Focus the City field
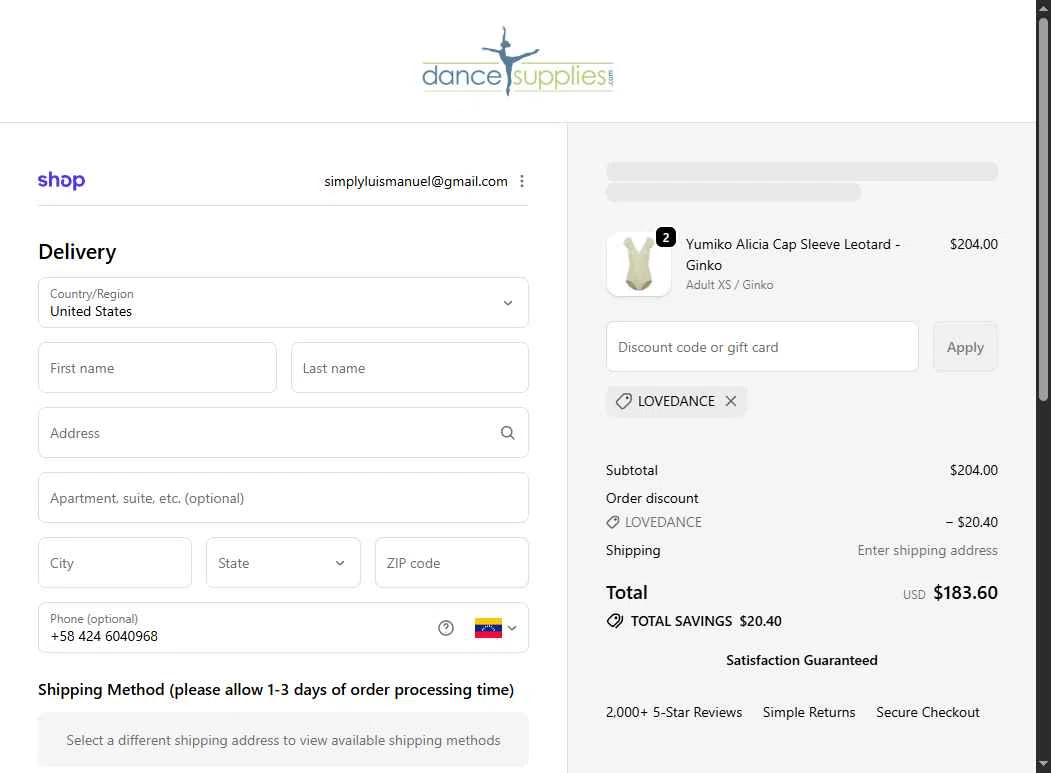The image size is (1051, 773). [x=115, y=562]
